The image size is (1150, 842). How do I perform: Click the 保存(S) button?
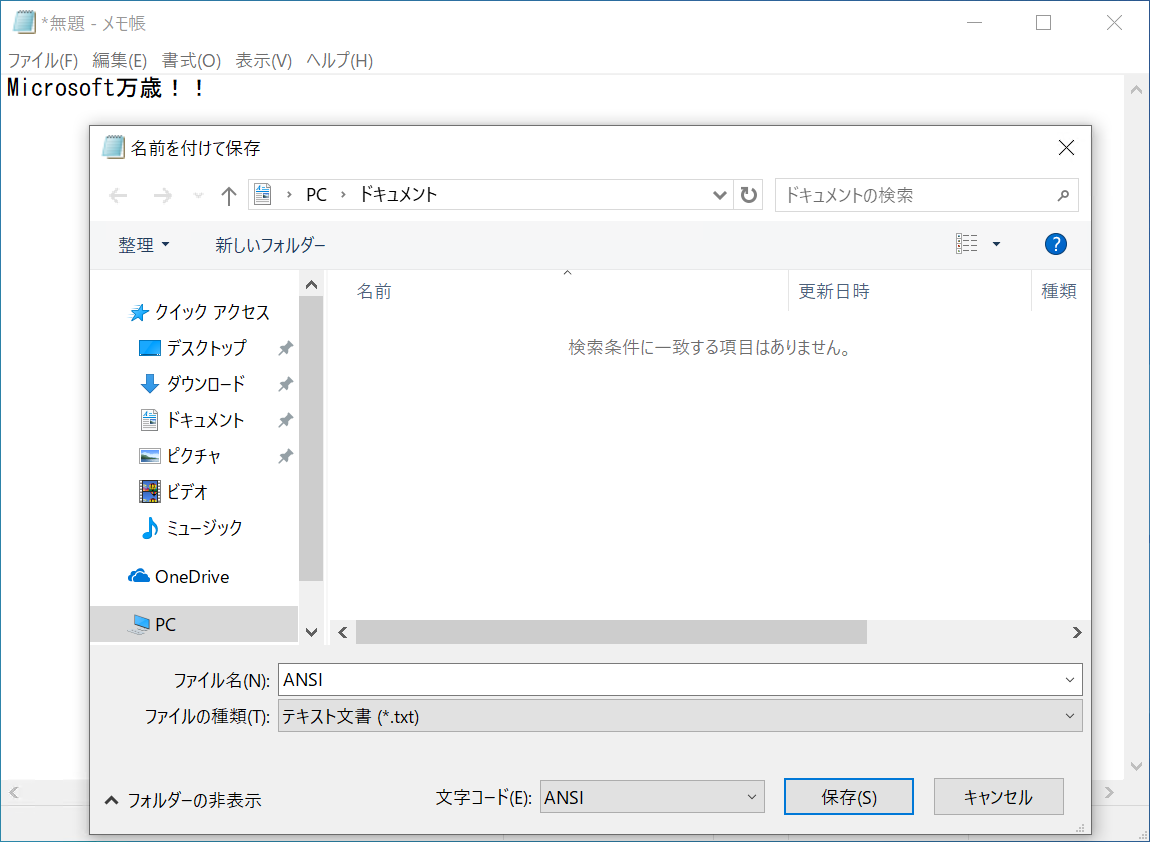849,797
